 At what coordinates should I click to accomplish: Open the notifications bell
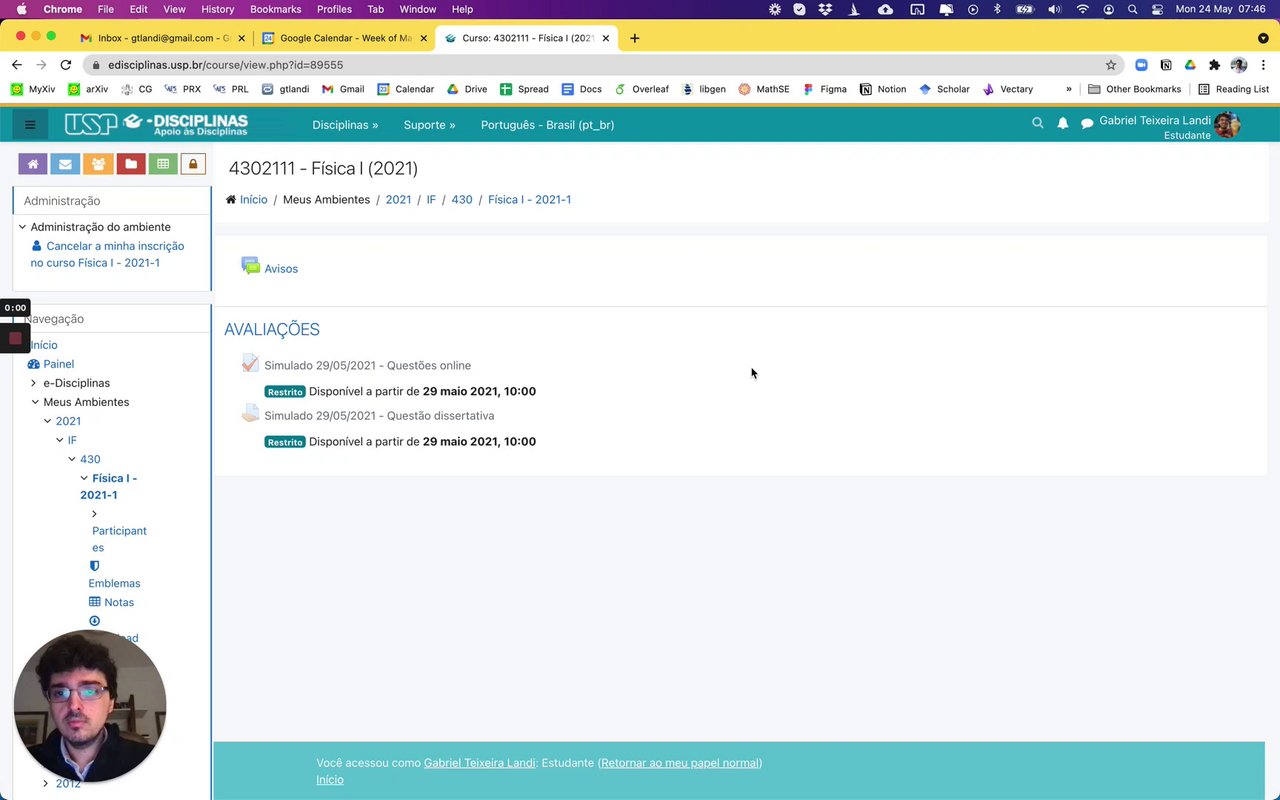point(1062,123)
